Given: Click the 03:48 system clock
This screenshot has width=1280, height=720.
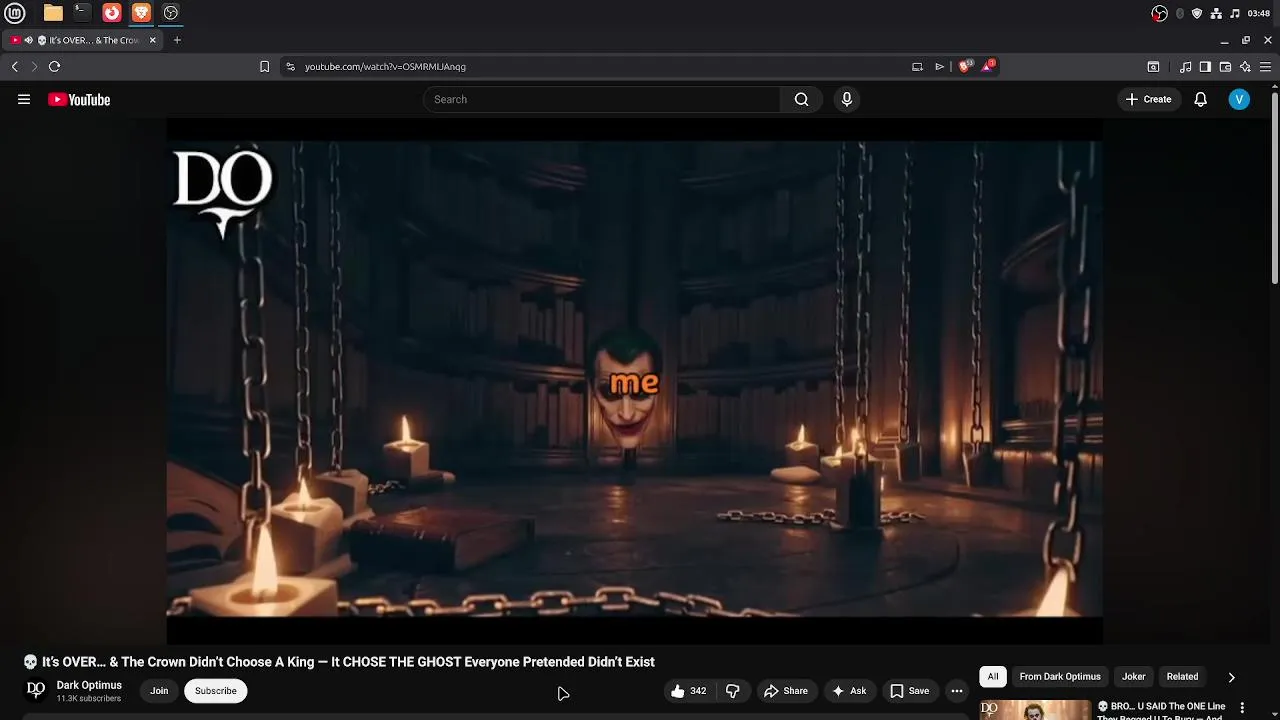Looking at the screenshot, I should point(1259,13).
